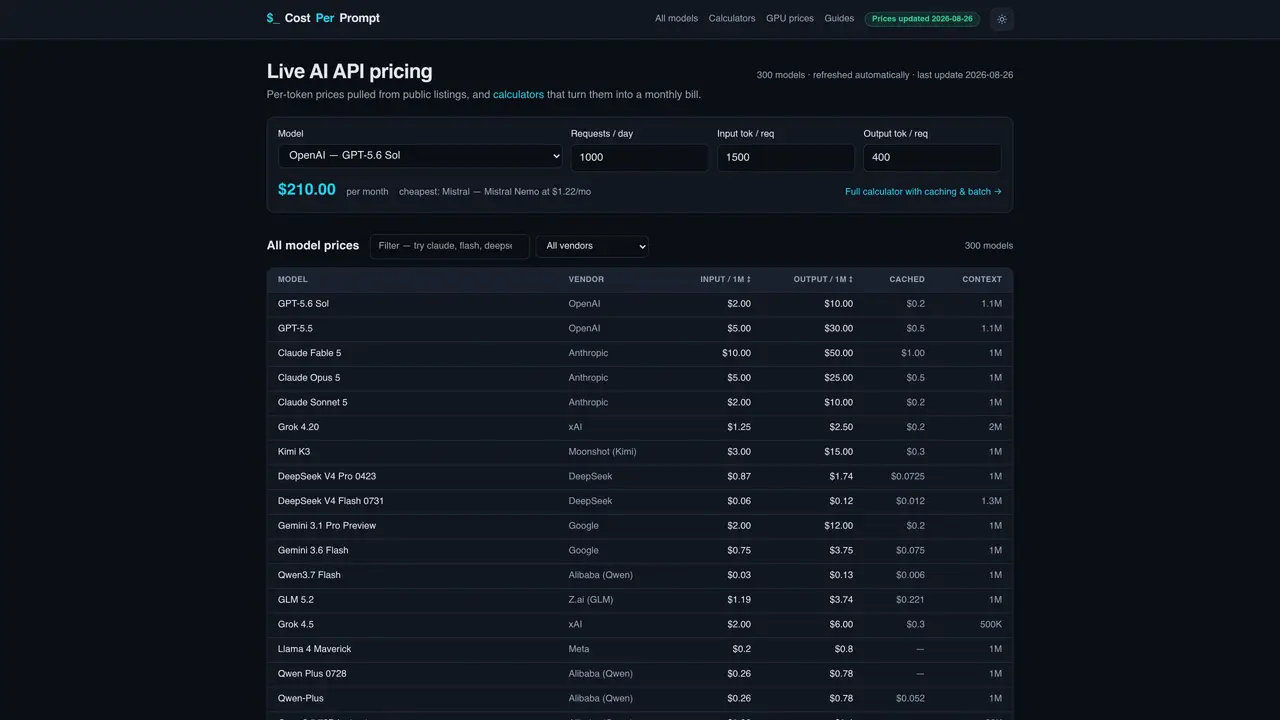The image size is (1280, 720).
Task: Select the Claude Fable 5 table row
Action: tap(640, 353)
